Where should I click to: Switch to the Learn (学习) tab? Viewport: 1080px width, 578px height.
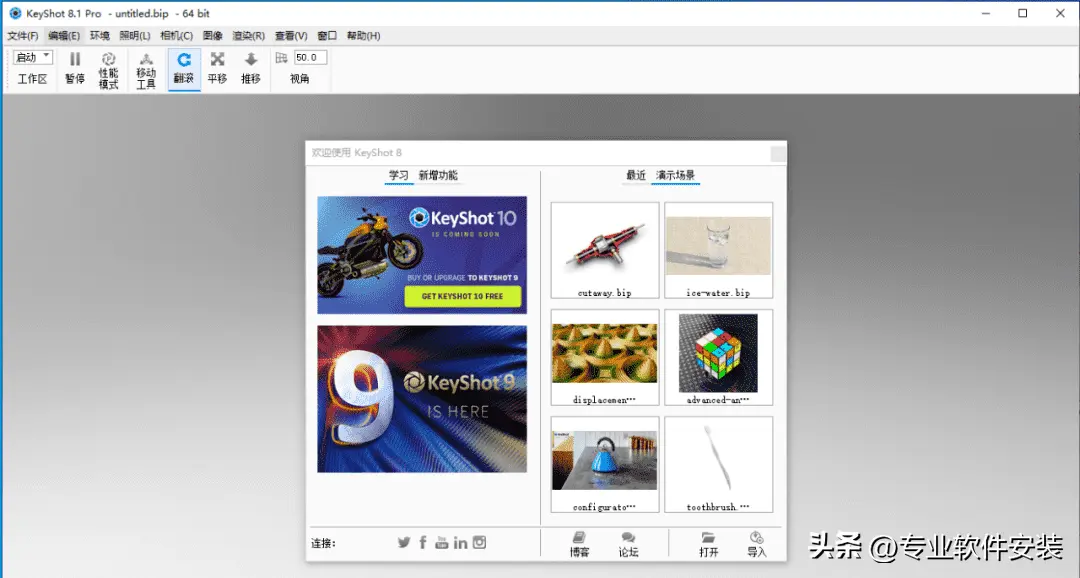pos(399,176)
